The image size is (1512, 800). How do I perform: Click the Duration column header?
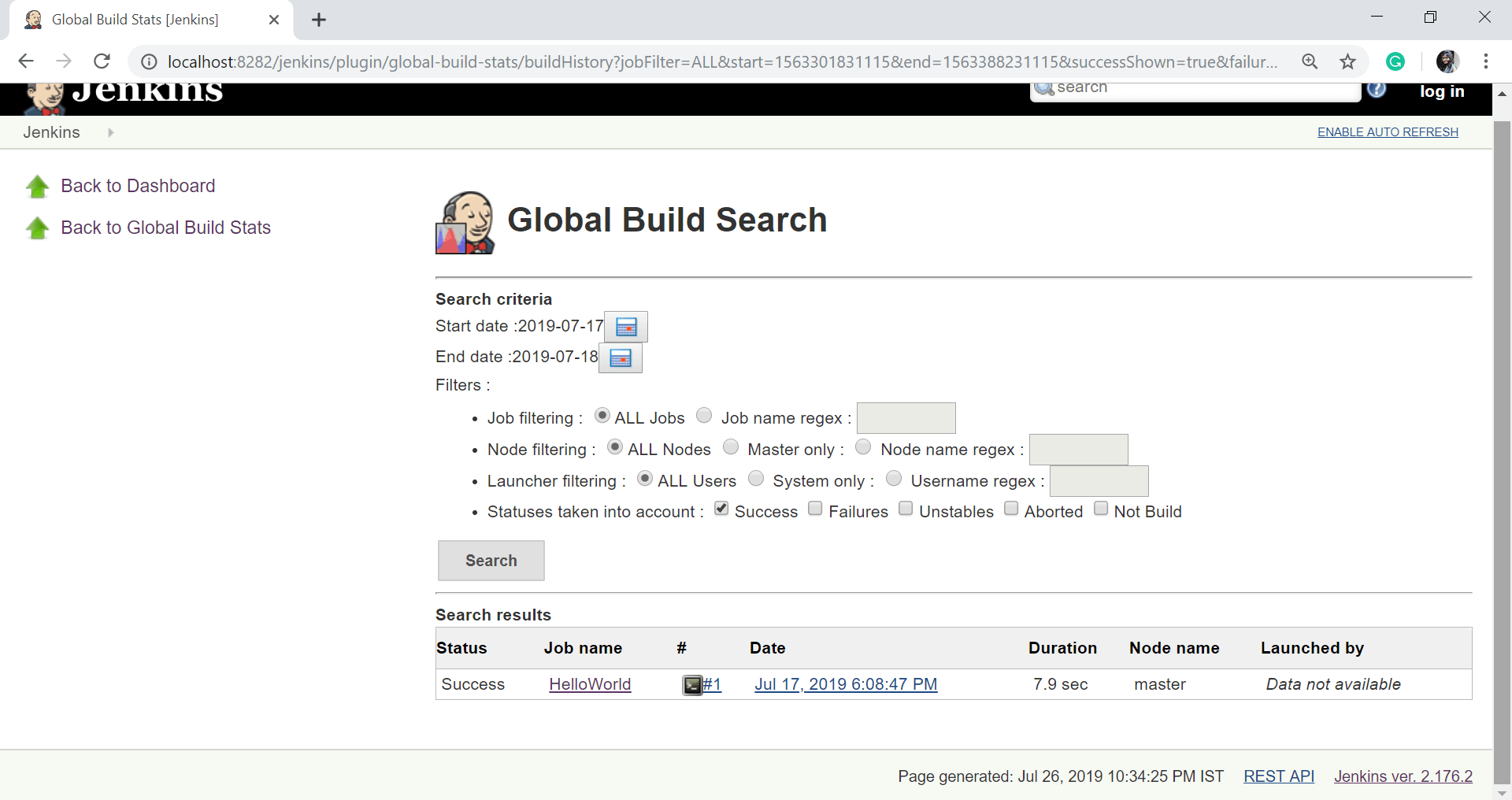coord(1062,648)
